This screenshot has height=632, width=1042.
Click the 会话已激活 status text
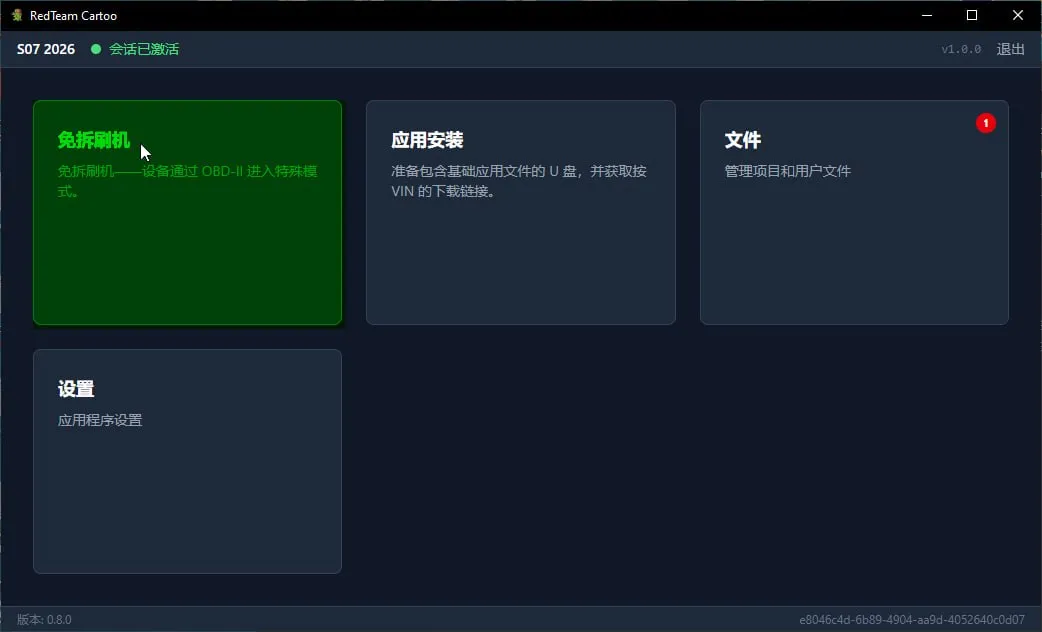(x=144, y=49)
